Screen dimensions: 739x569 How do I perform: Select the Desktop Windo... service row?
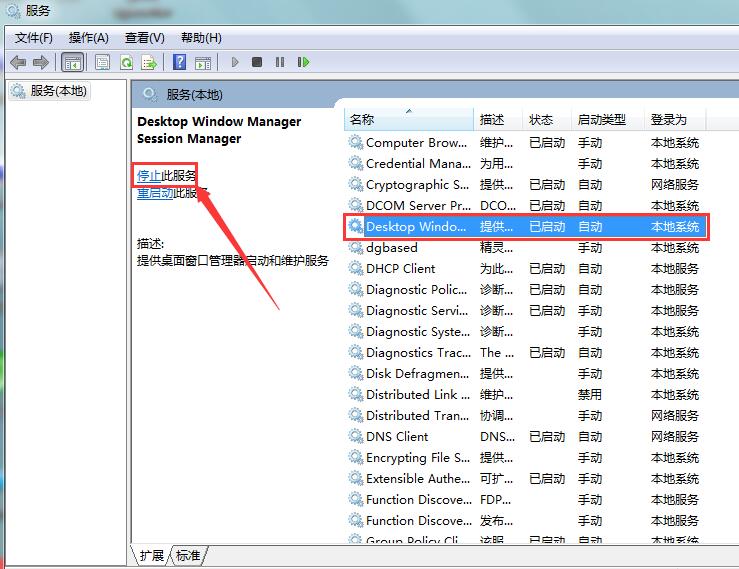526,227
